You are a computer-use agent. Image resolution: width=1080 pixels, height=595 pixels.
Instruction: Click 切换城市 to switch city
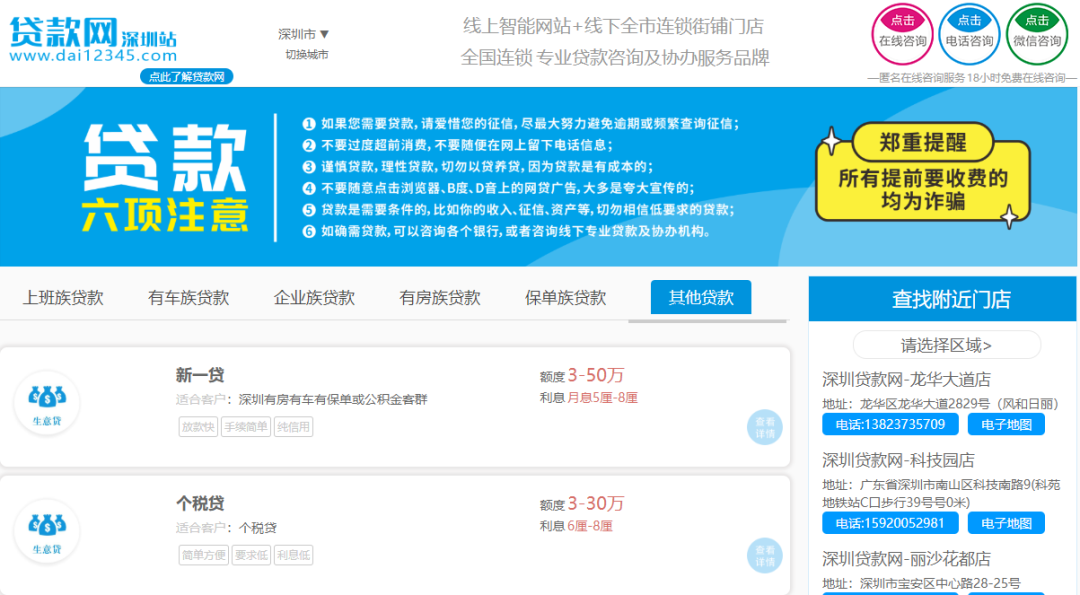306,55
